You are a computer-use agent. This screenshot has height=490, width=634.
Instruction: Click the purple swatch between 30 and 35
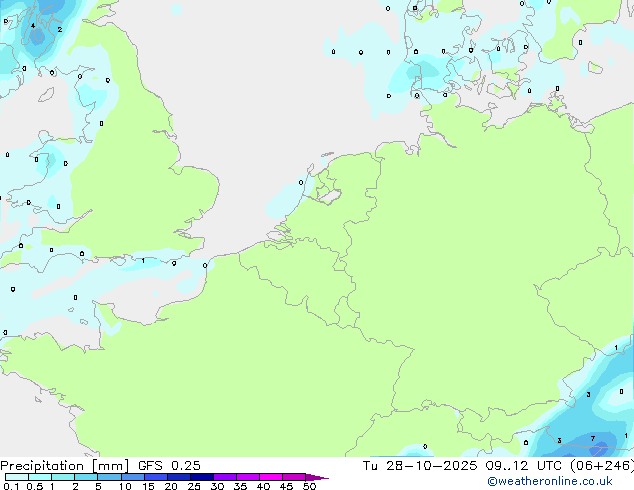coord(225,477)
